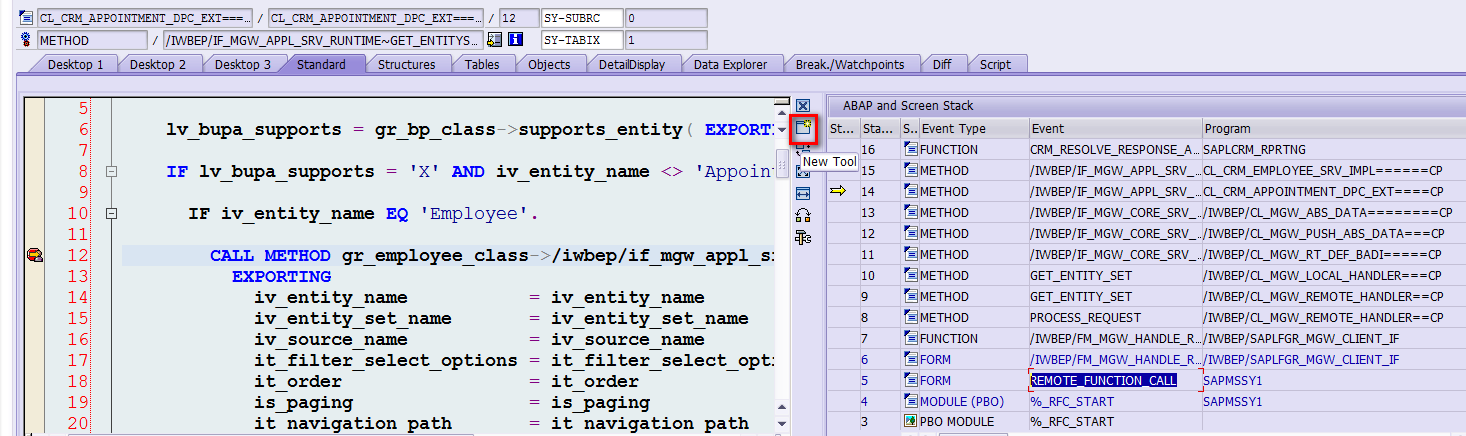Click the Program column header
Screen dimensions: 1466x436
coord(1332,128)
